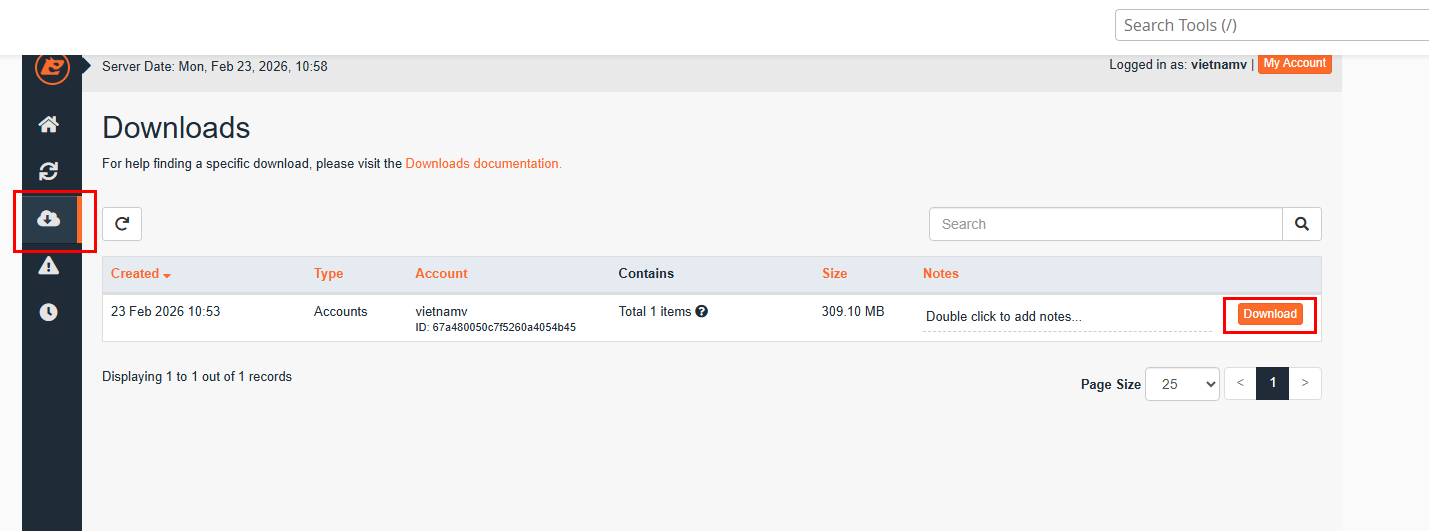Select page 1 in pagination
This screenshot has height=531, width=1429.
pyautogui.click(x=1272, y=384)
